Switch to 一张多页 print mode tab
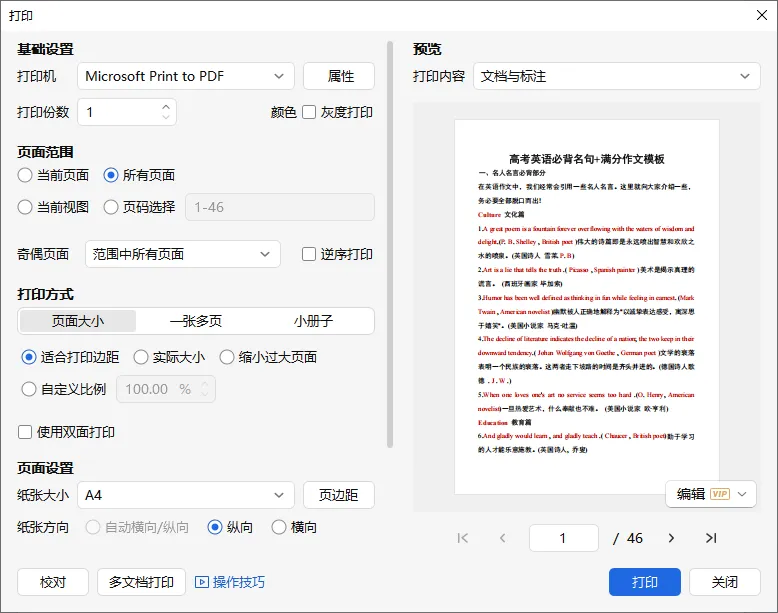The width and height of the screenshot is (778, 613). (x=196, y=321)
